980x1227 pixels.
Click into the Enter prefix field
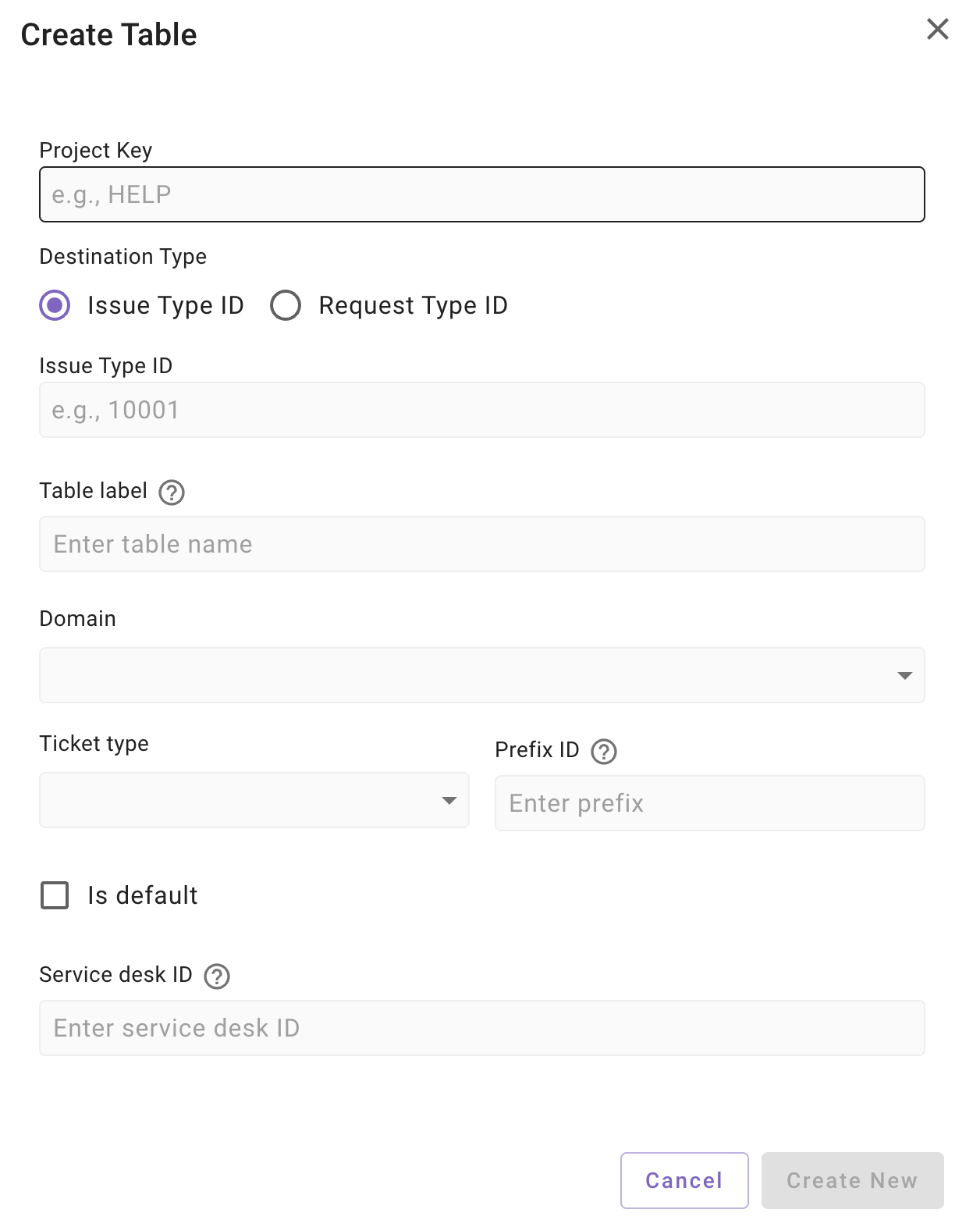coord(709,803)
